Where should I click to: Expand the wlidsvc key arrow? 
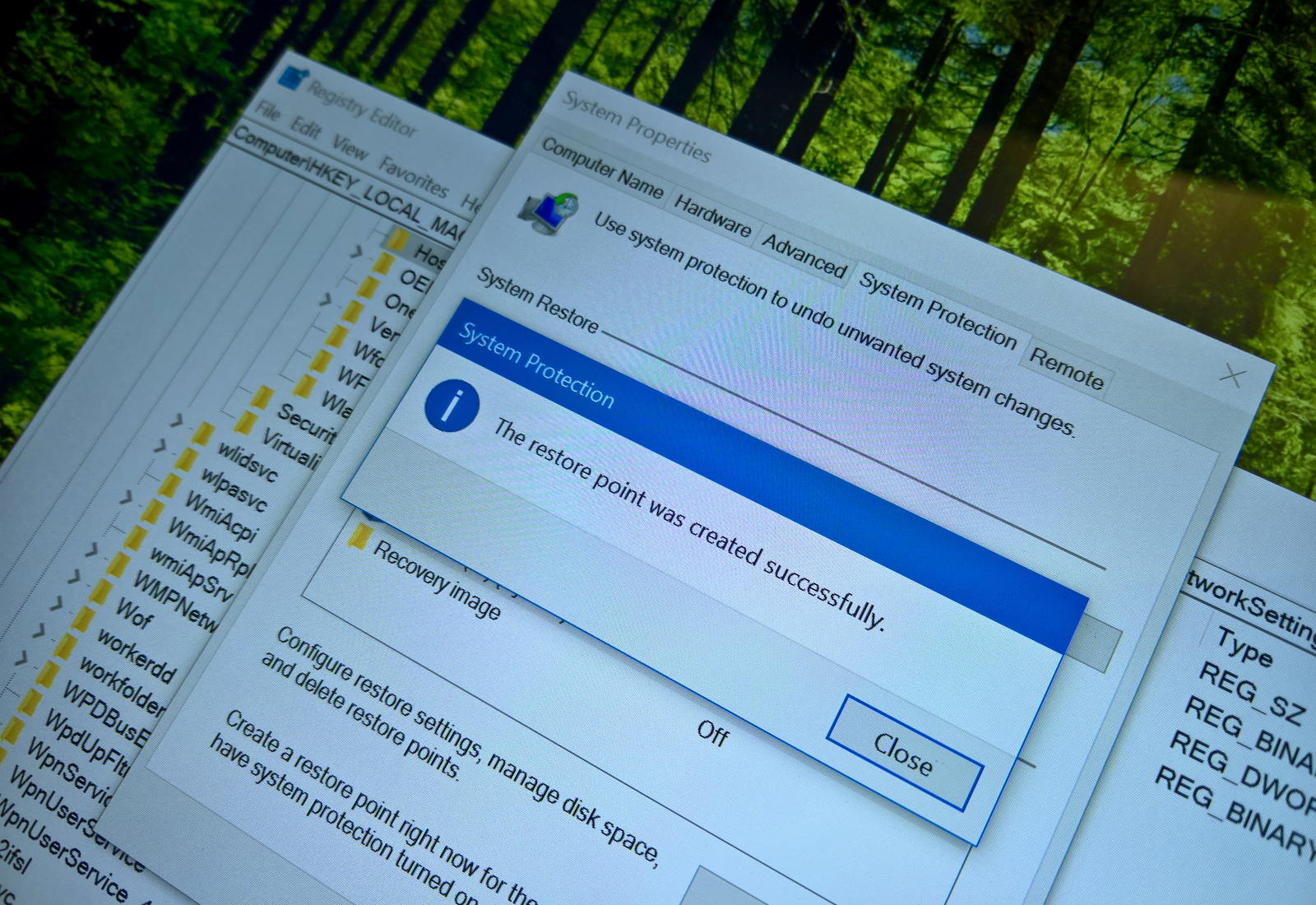[178, 421]
